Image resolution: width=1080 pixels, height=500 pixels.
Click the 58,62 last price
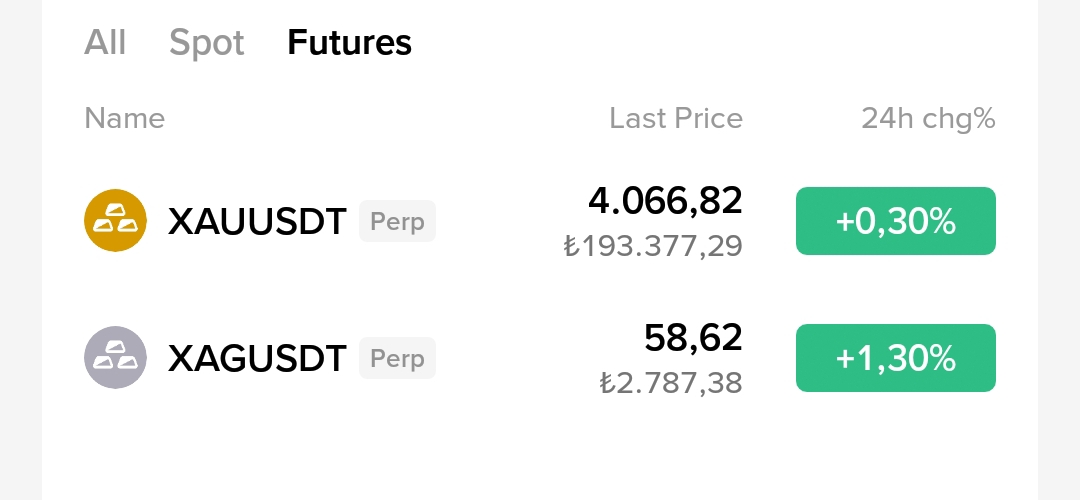coord(693,338)
